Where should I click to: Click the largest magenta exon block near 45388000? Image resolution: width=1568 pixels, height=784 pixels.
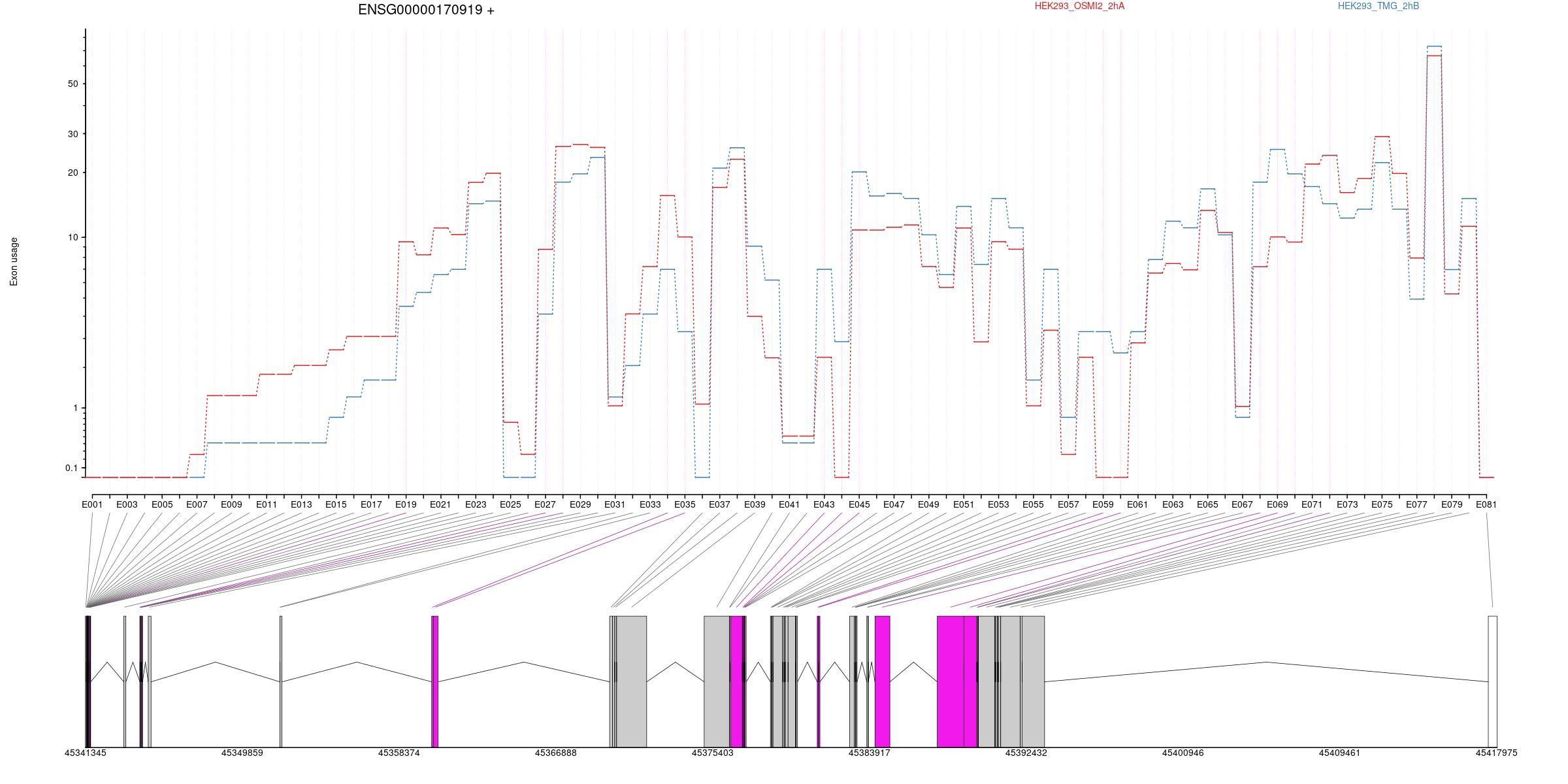951,681
